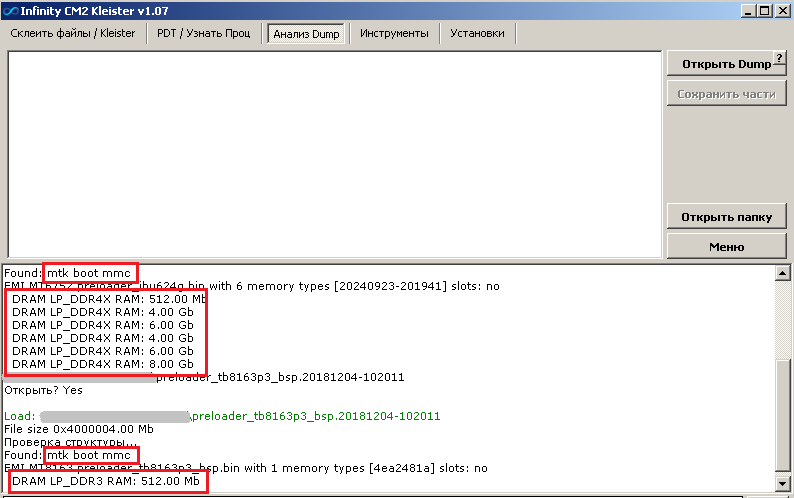
Task: Click the DRAM LP_DDR3 RAM 512.00 Mb line
Action: pyautogui.click(x=105, y=482)
